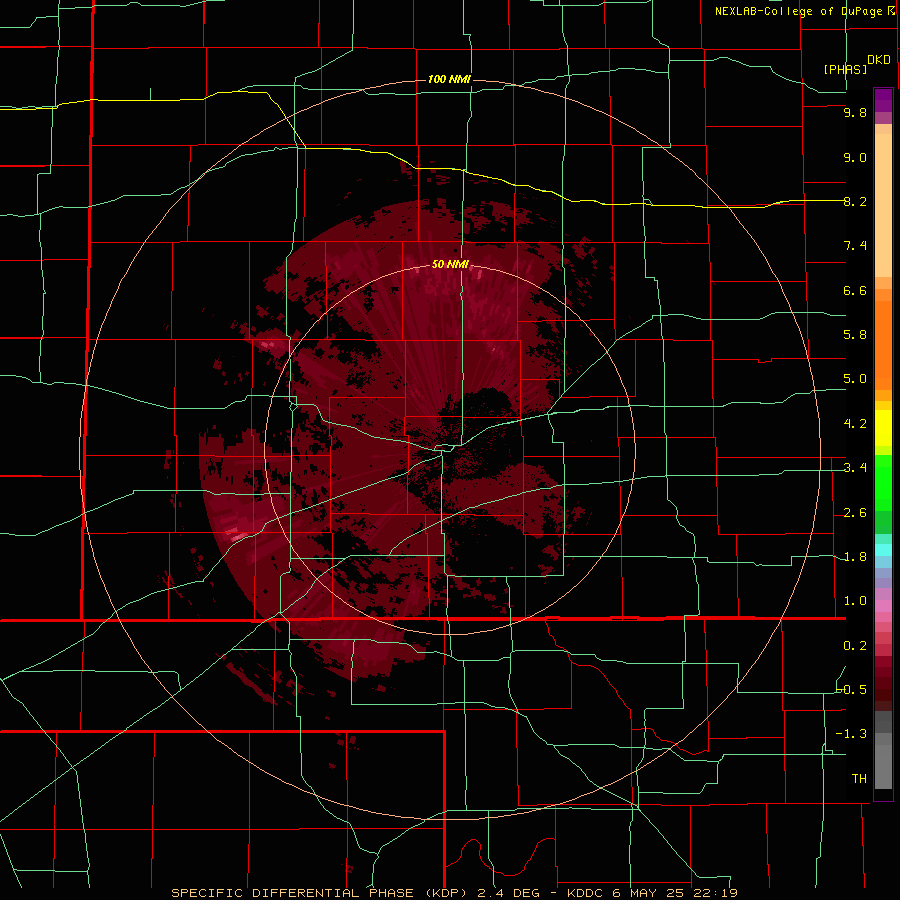
Task: Click the 1.0 value on the color scale
Action: pos(855,601)
